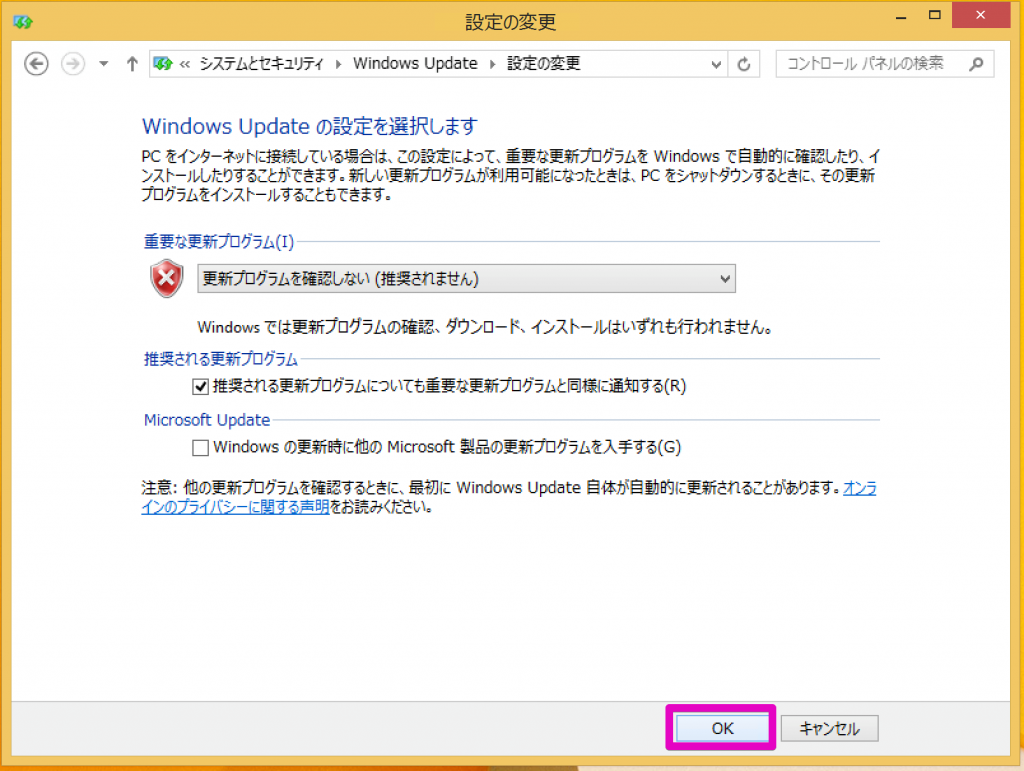Viewport: 1024px width, 771px height.
Task: Uncheck 推奨される更新プログラム notification checkbox
Action: click(x=200, y=386)
